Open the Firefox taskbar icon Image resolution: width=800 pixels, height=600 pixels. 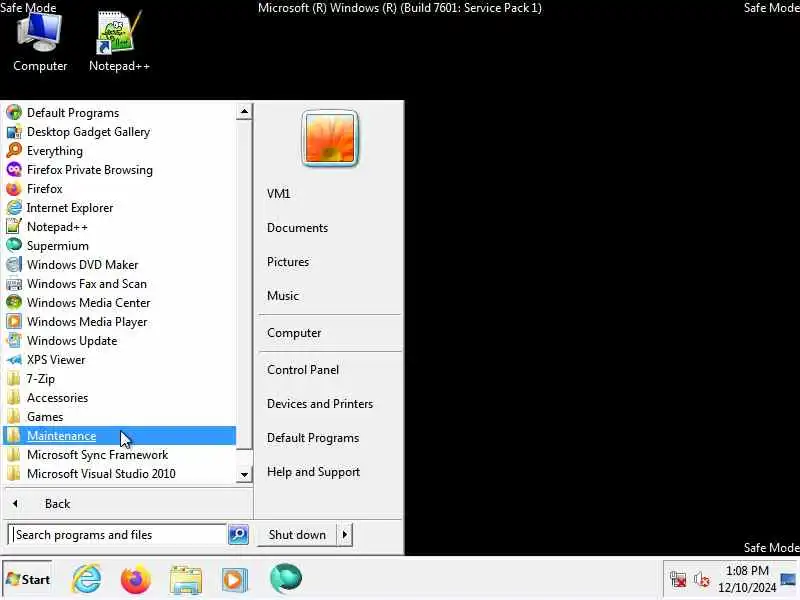point(136,579)
